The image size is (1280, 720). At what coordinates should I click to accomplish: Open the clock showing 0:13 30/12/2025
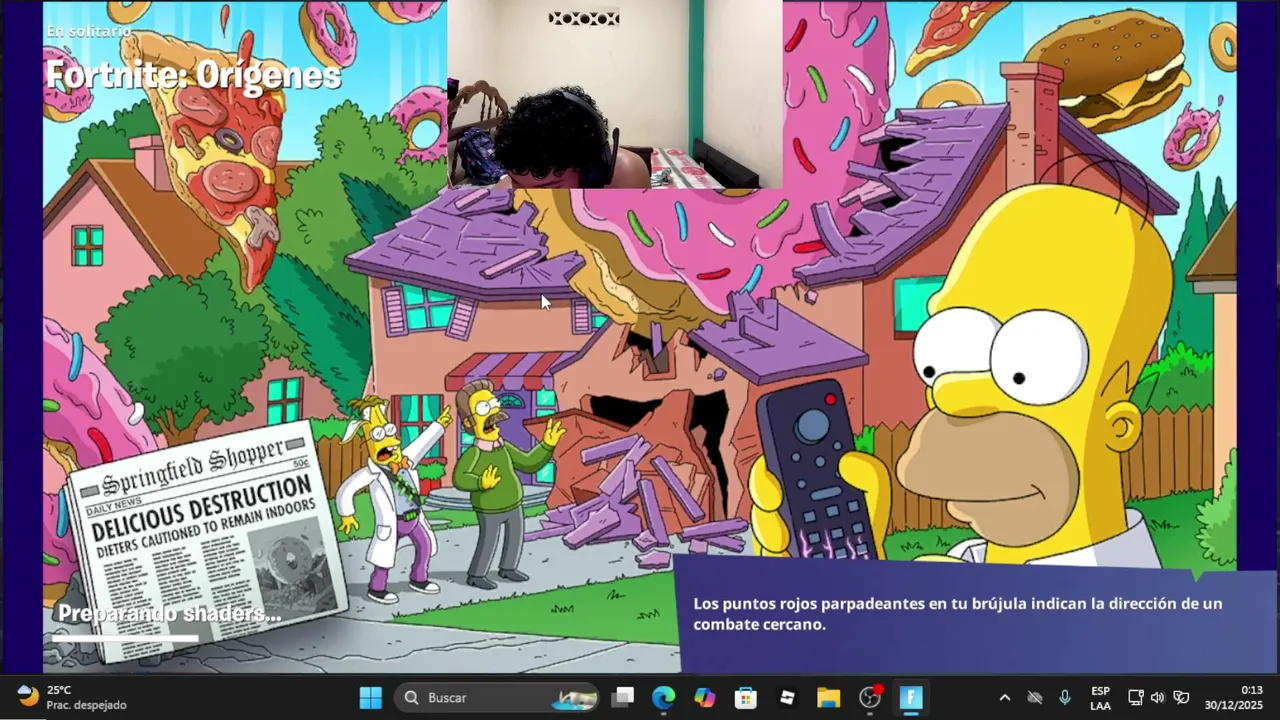1233,698
